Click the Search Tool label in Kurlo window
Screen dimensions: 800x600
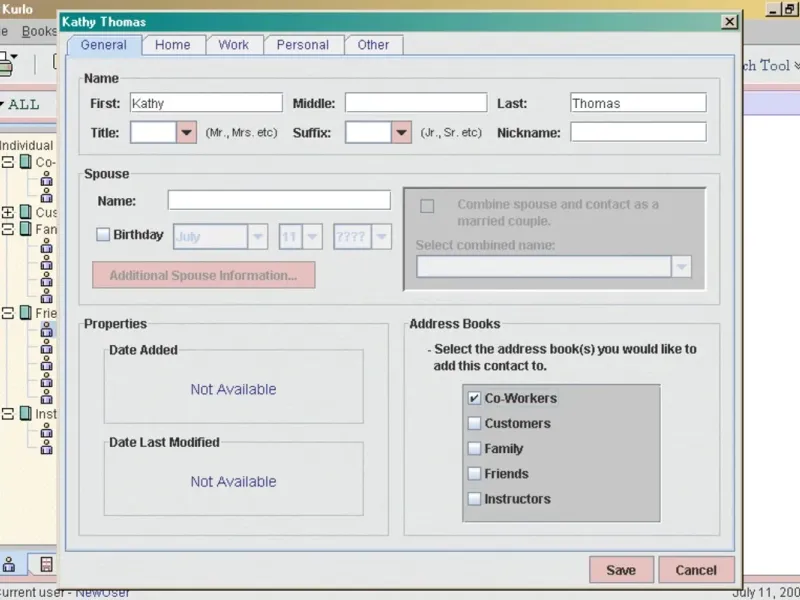766,65
